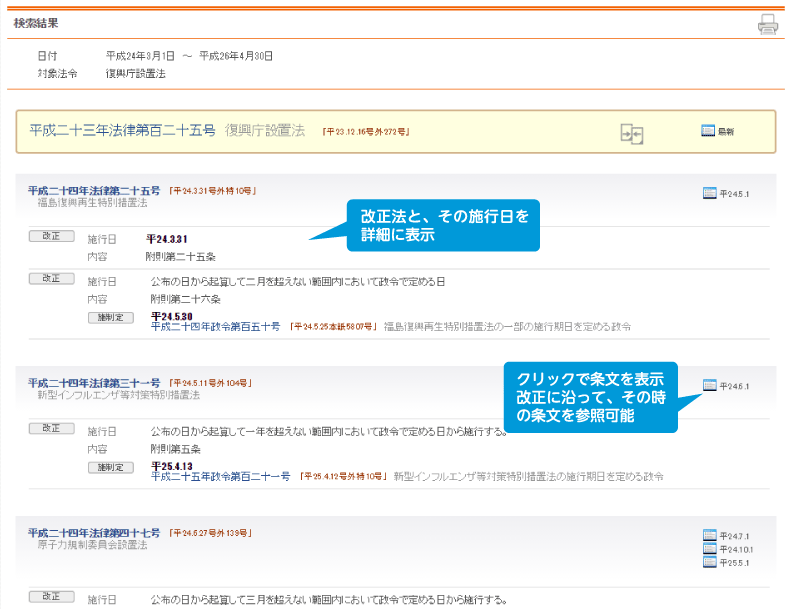Select gazette reference 平24.5.11号外104号

pos(210,383)
